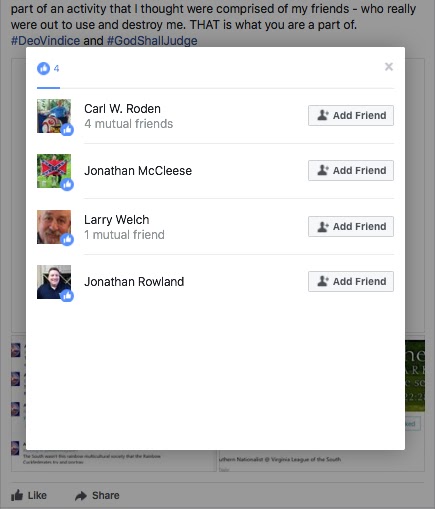
Task: Click Larry Welch's profile picture
Action: point(54,227)
